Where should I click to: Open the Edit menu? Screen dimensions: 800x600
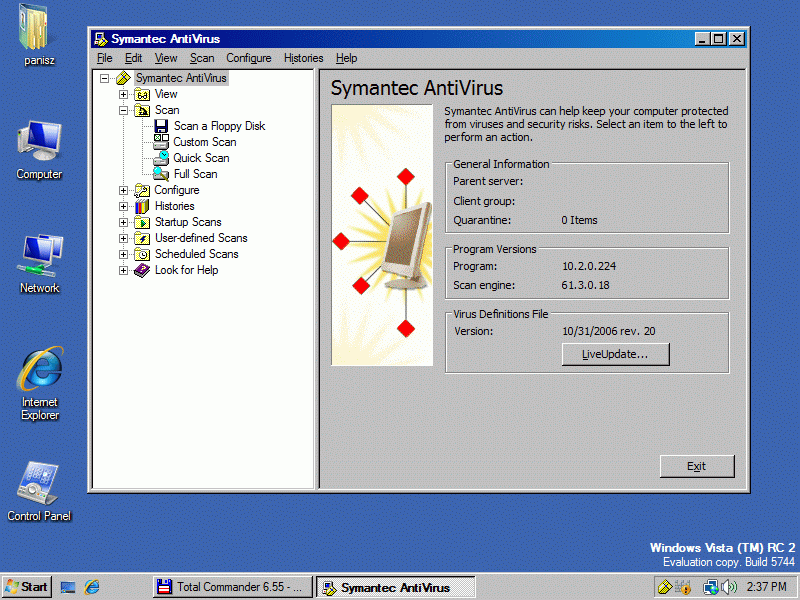pyautogui.click(x=134, y=58)
